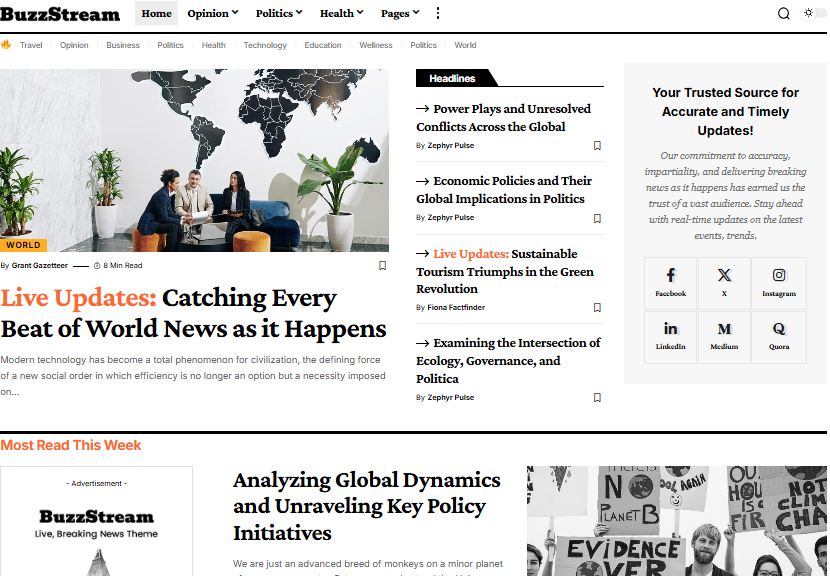Open the Facebook social link
The image size is (830, 576).
pos(670,282)
